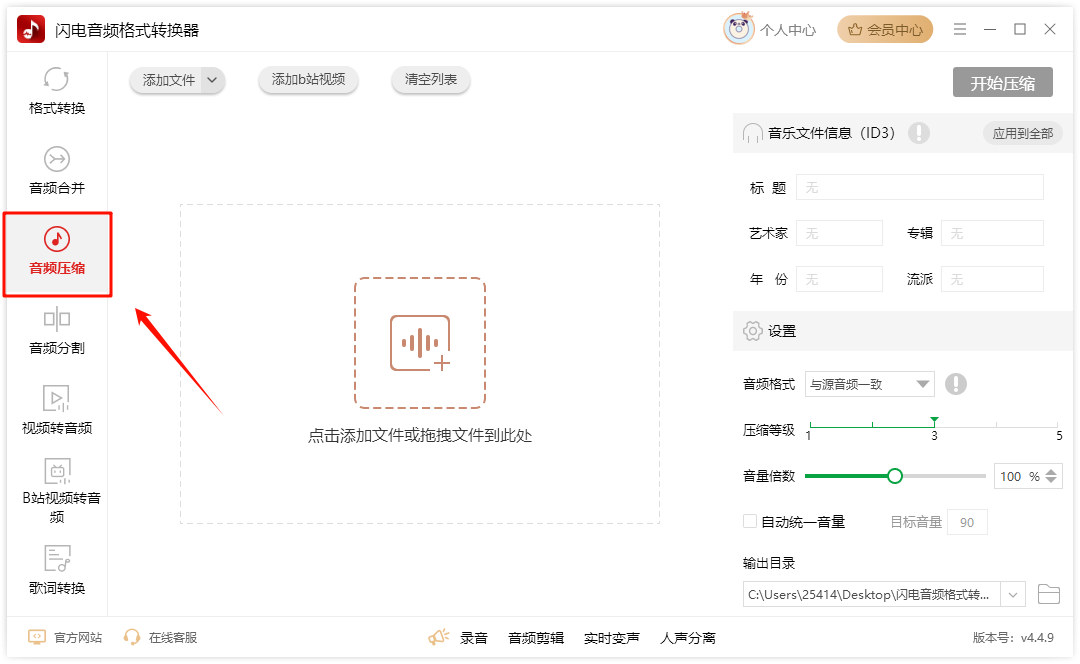Set 压缩等级 slider to level 5

pyautogui.click(x=1057, y=426)
